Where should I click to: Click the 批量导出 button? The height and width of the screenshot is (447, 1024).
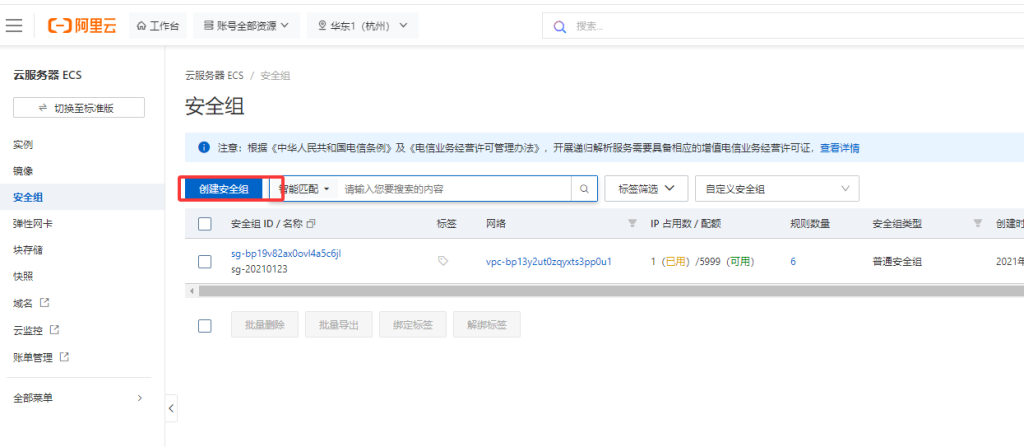coord(339,324)
